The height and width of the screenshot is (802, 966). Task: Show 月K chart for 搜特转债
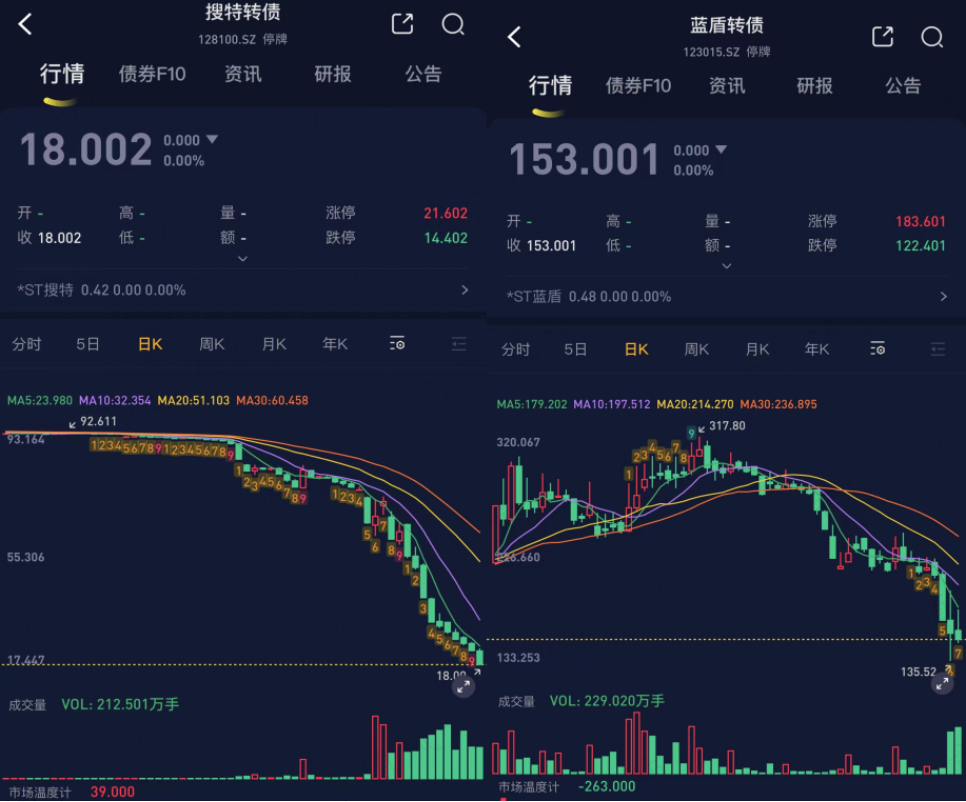(x=274, y=344)
